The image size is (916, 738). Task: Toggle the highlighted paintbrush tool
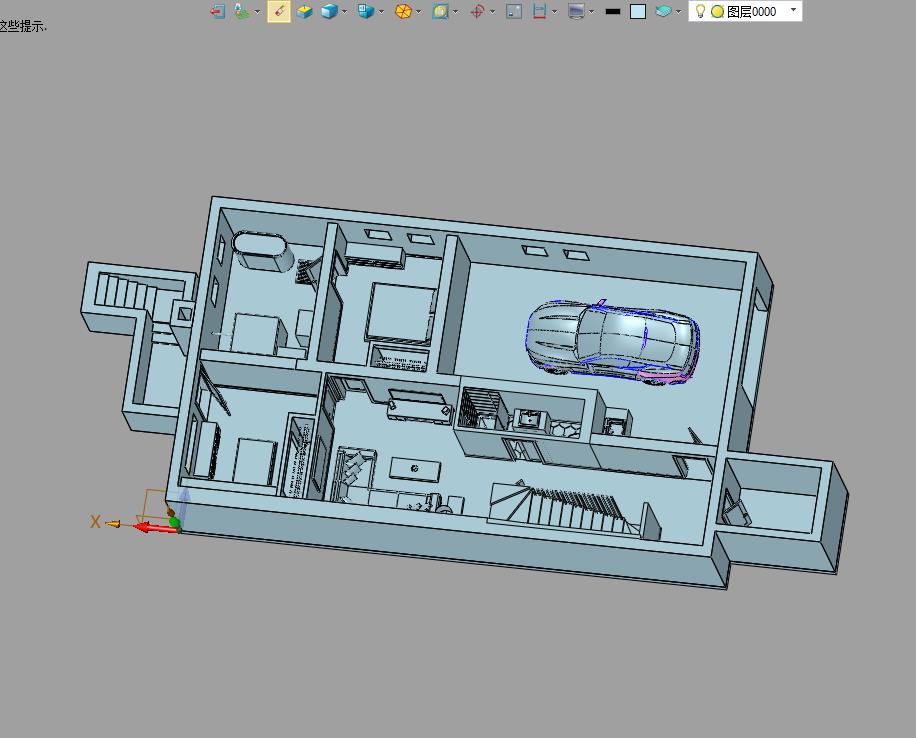[279, 11]
